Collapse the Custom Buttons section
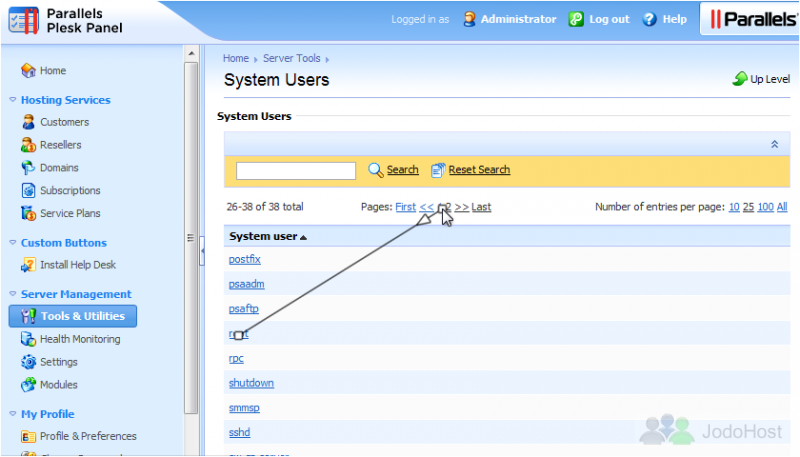 (13, 242)
